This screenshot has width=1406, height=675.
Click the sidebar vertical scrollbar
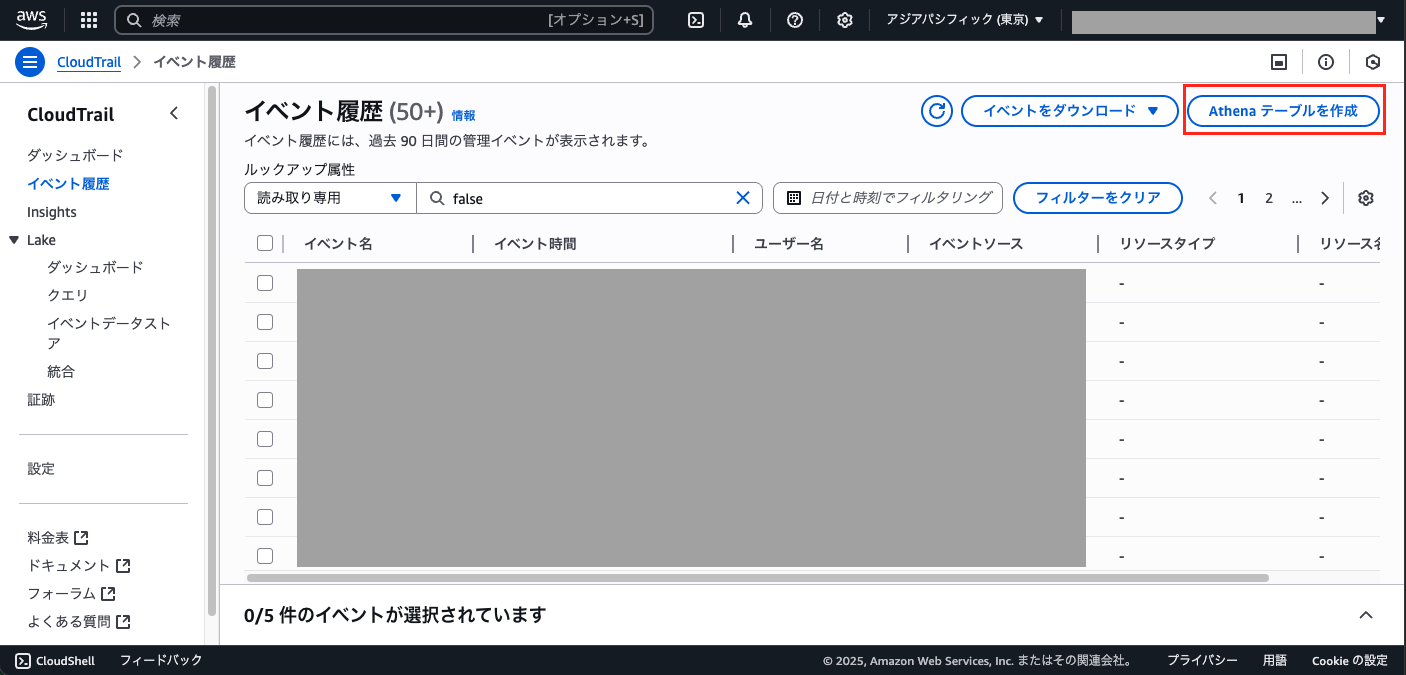coord(211,350)
